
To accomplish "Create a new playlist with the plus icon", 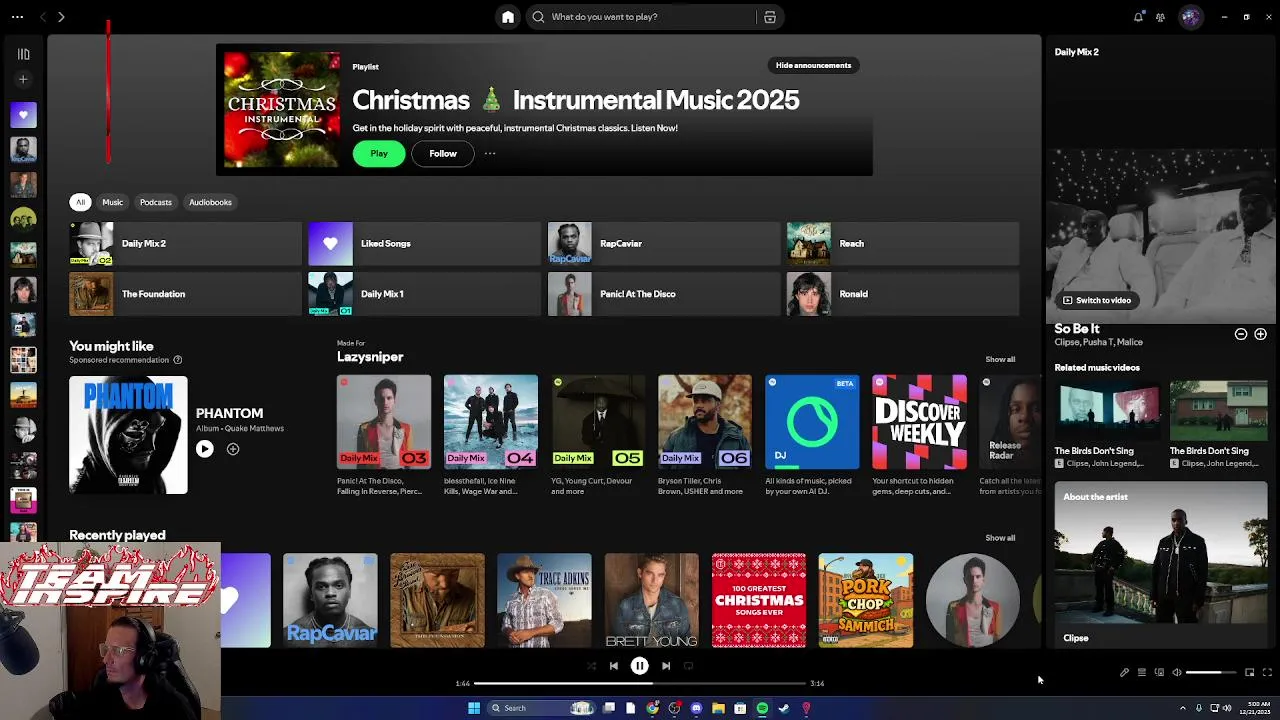I will [23, 79].
